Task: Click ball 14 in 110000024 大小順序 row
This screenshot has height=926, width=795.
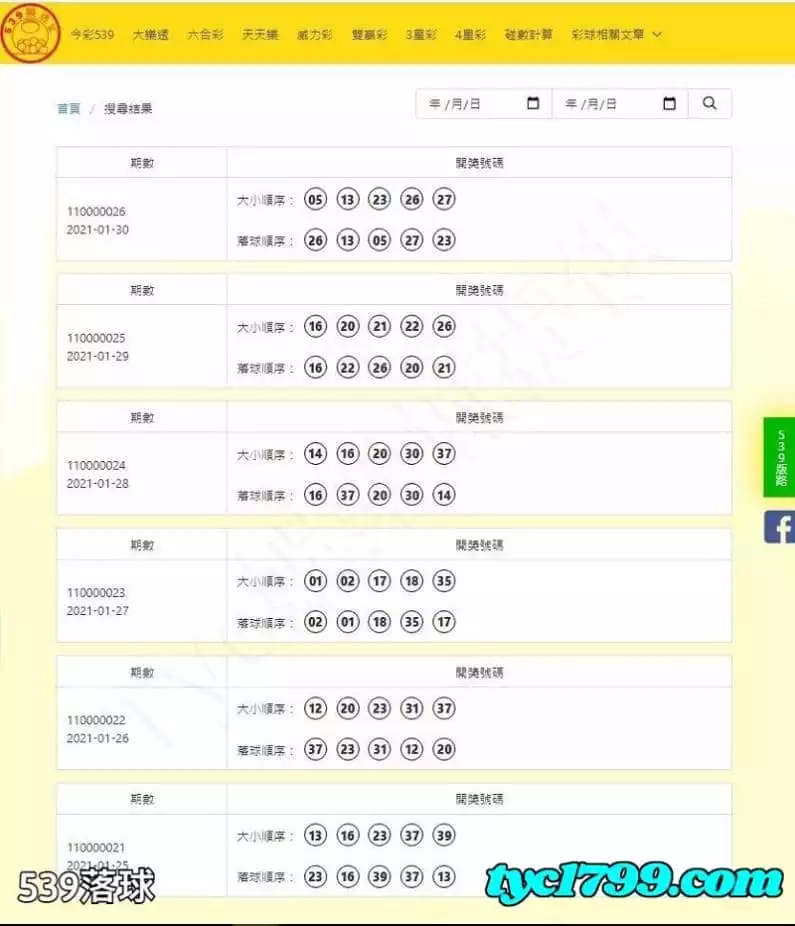Action: coord(315,454)
